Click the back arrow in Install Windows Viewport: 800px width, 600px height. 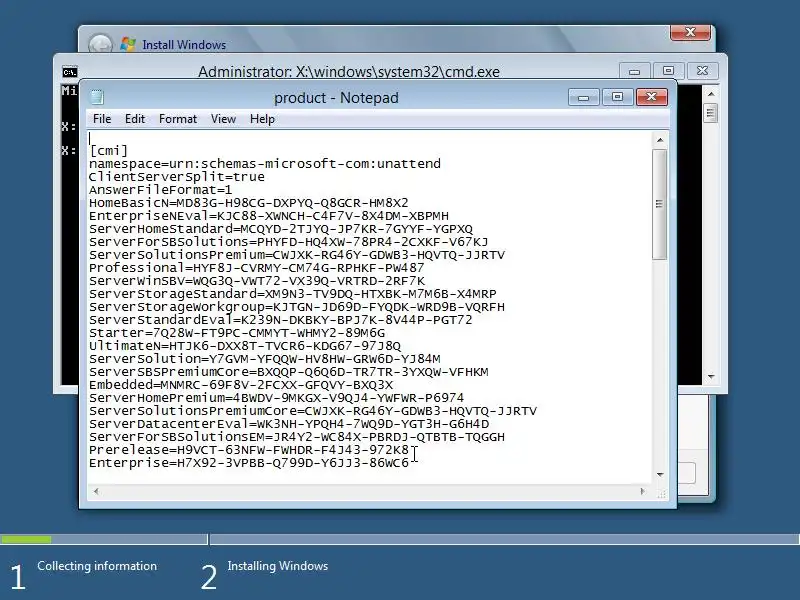pos(100,45)
